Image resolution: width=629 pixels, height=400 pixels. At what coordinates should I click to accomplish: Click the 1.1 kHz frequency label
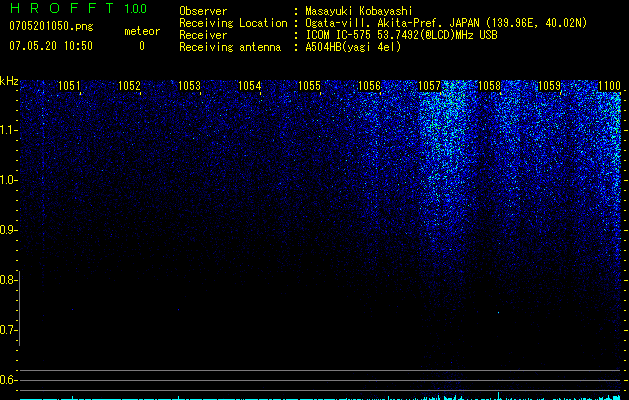point(8,130)
